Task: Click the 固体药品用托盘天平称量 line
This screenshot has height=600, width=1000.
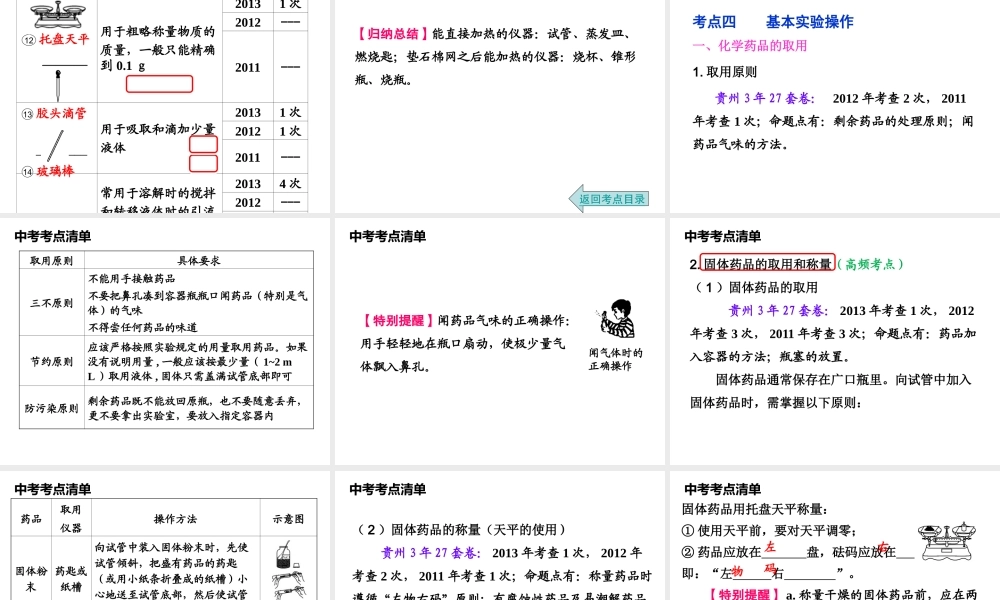Action: point(754,509)
